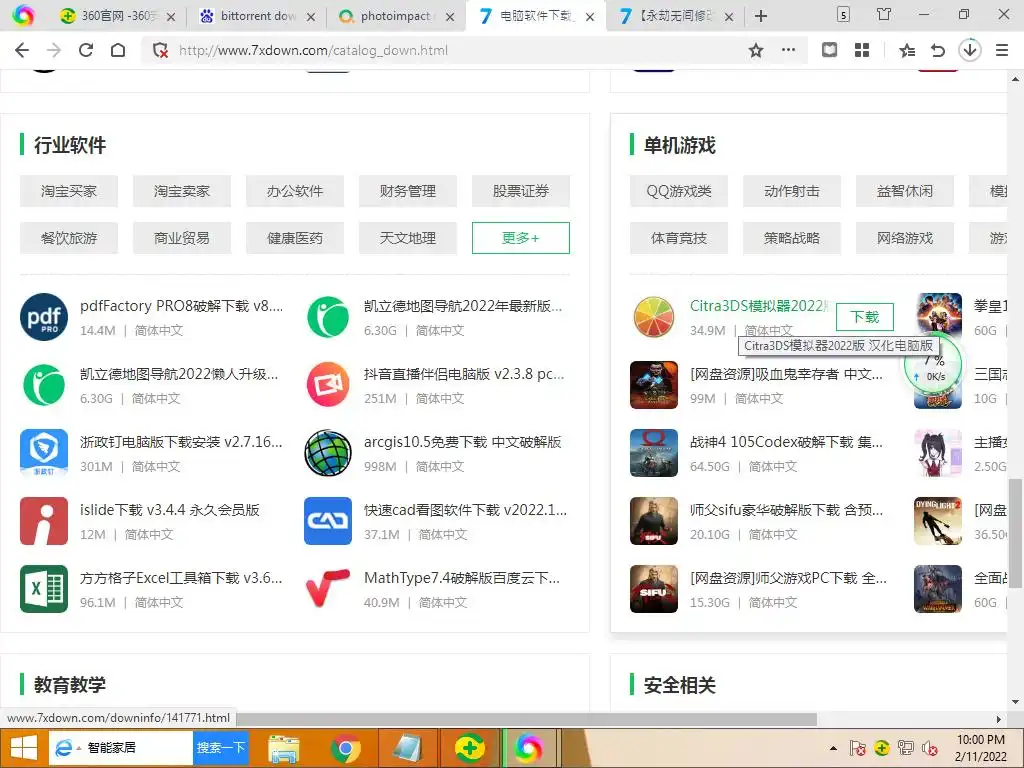The height and width of the screenshot is (768, 1024).
Task: Select the QQ游戏类 category
Action: point(679,191)
